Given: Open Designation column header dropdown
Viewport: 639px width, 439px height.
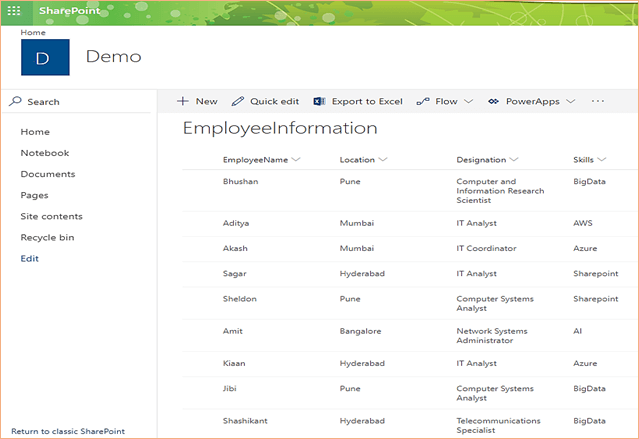Looking at the screenshot, I should pos(514,159).
